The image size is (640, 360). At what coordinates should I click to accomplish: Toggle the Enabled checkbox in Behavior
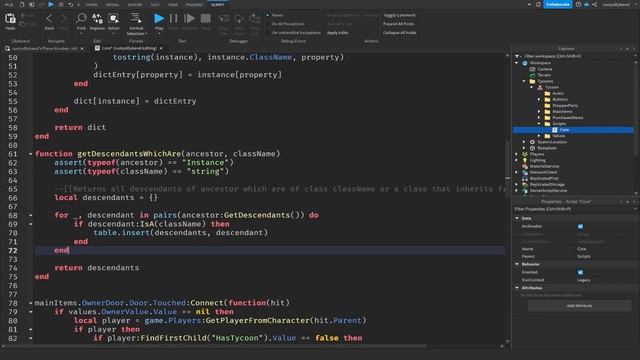(x=580, y=272)
